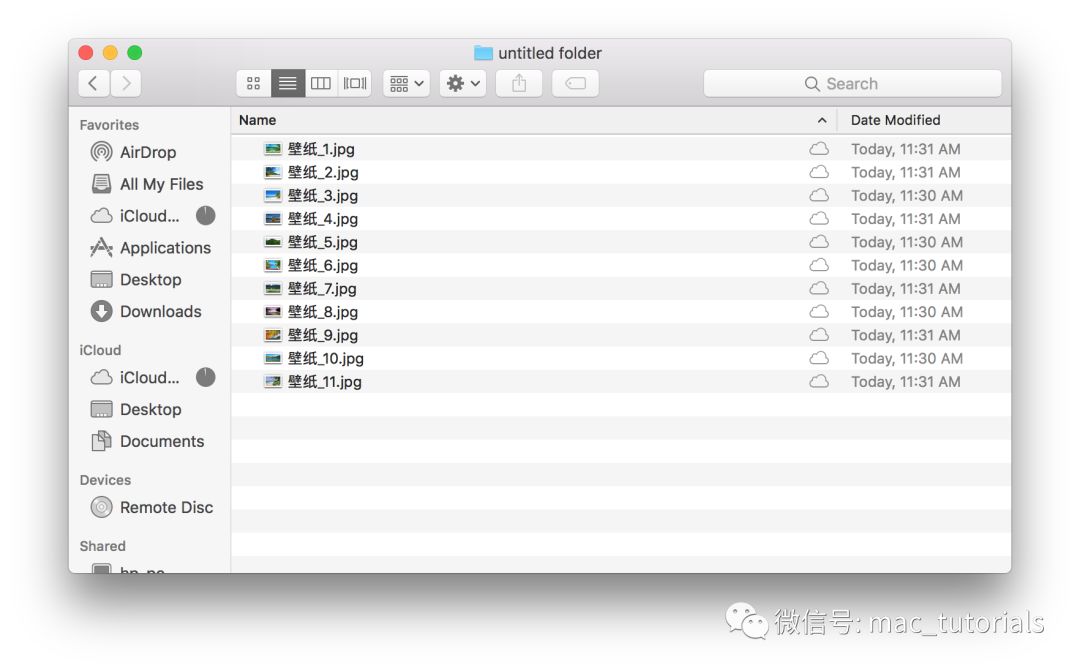Open the arrange items dropdown
The height and width of the screenshot is (671, 1080).
[406, 84]
